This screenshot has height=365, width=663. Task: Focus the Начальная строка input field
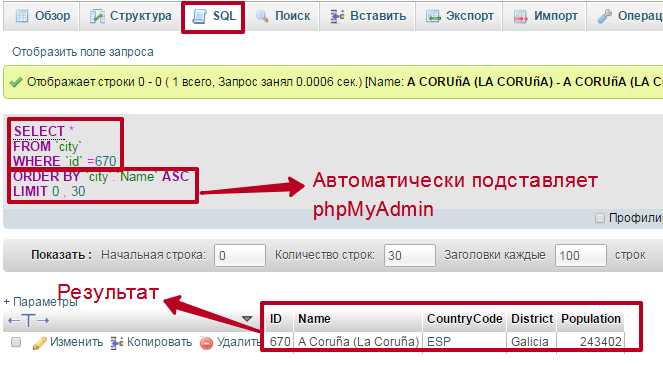240,255
